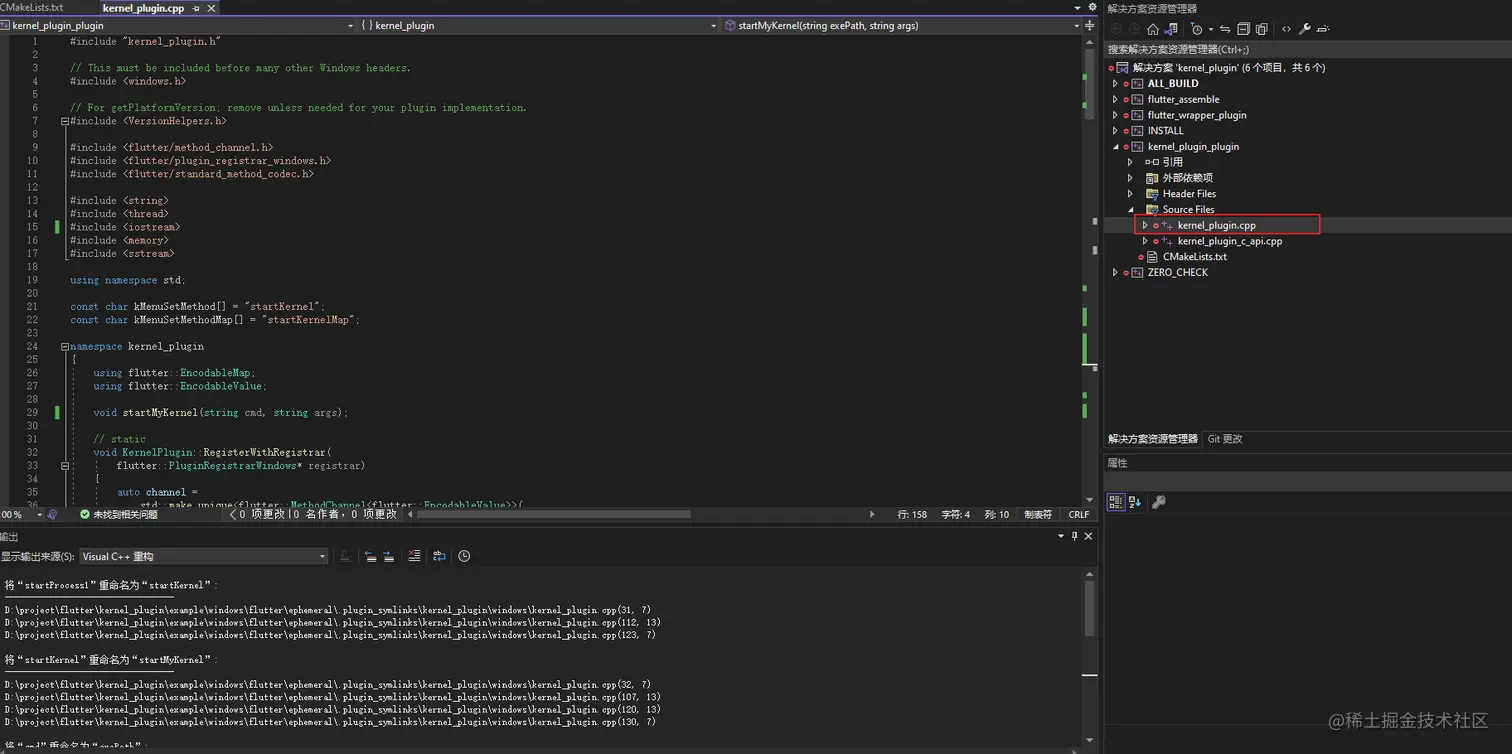
Task: Expand the Header Files folder
Action: pos(1130,194)
